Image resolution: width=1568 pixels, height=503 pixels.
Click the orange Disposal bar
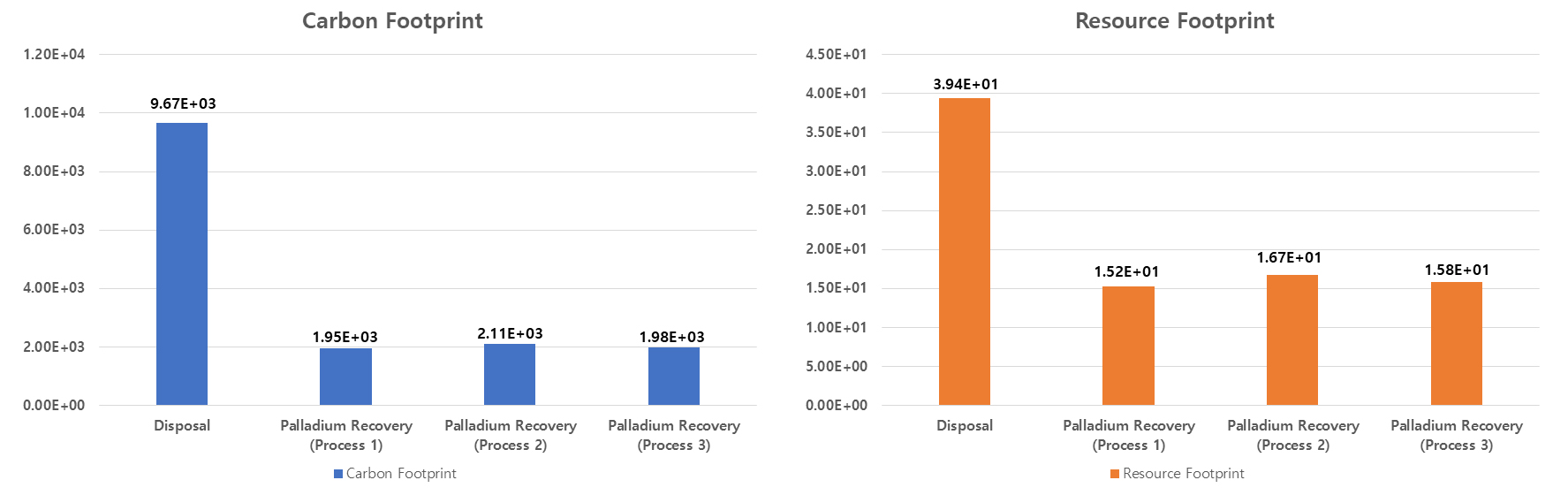coord(965,251)
